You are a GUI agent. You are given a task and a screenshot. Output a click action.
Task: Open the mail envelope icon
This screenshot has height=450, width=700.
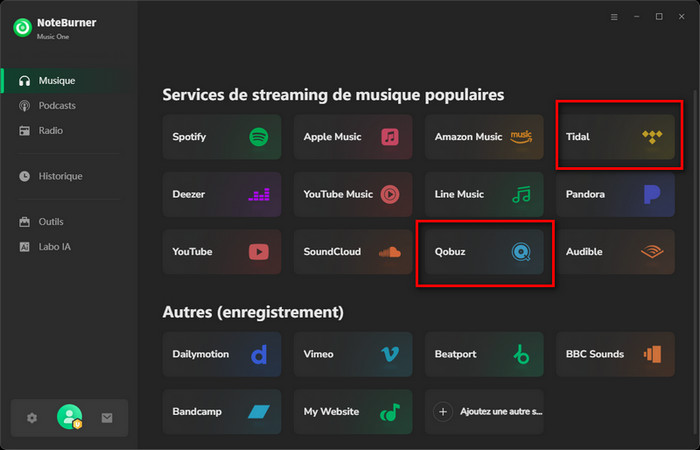(x=107, y=418)
